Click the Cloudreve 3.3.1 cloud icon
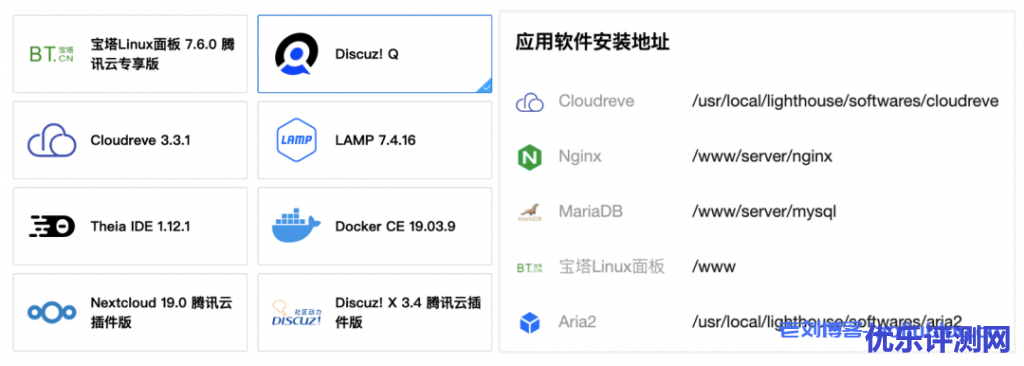1024x366 pixels. coord(52,140)
